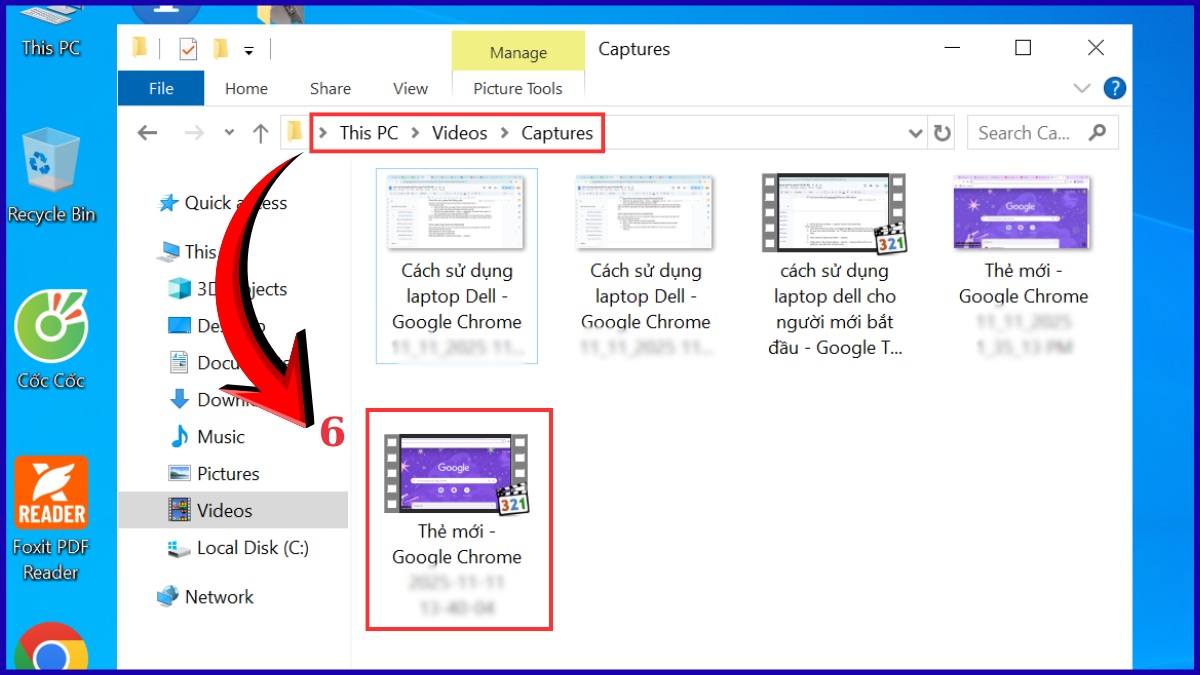Open Documents in the navigation pane
The height and width of the screenshot is (675, 1200).
[228, 363]
